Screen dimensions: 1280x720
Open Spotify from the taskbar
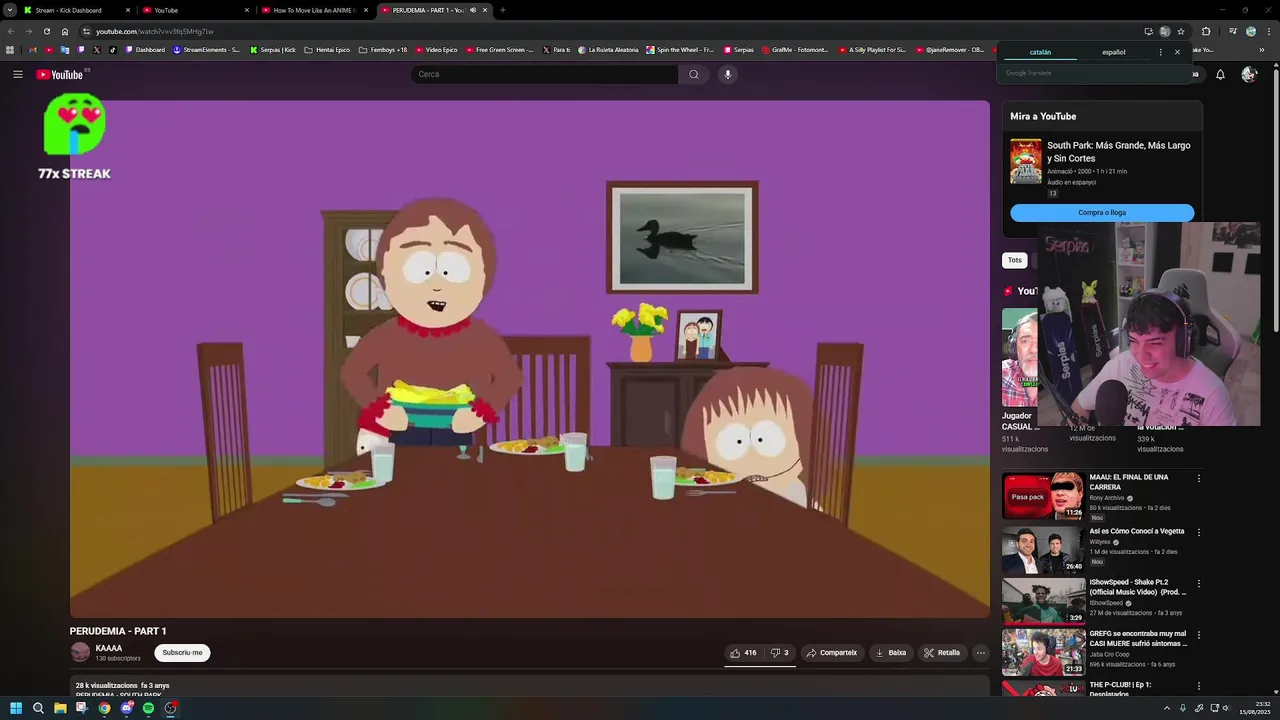148,708
